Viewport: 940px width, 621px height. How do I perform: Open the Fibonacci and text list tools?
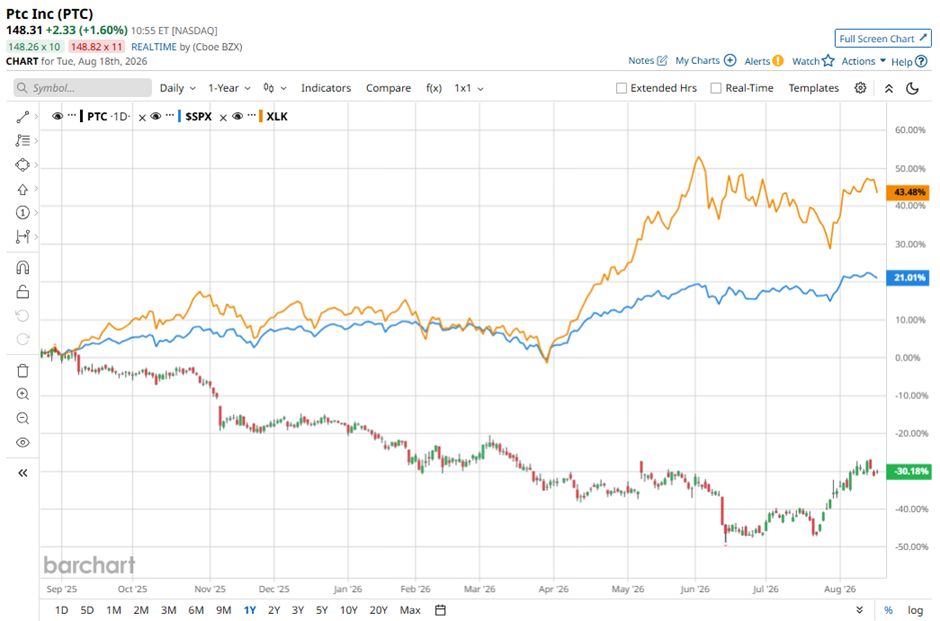[x=23, y=140]
